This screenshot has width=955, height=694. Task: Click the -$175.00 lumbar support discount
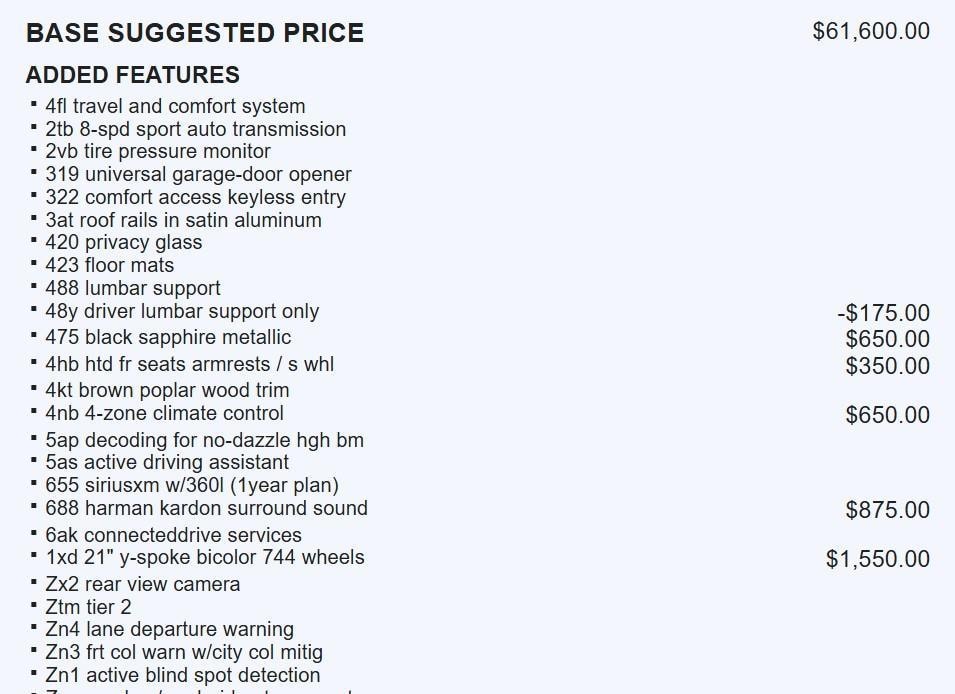pyautogui.click(x=883, y=313)
